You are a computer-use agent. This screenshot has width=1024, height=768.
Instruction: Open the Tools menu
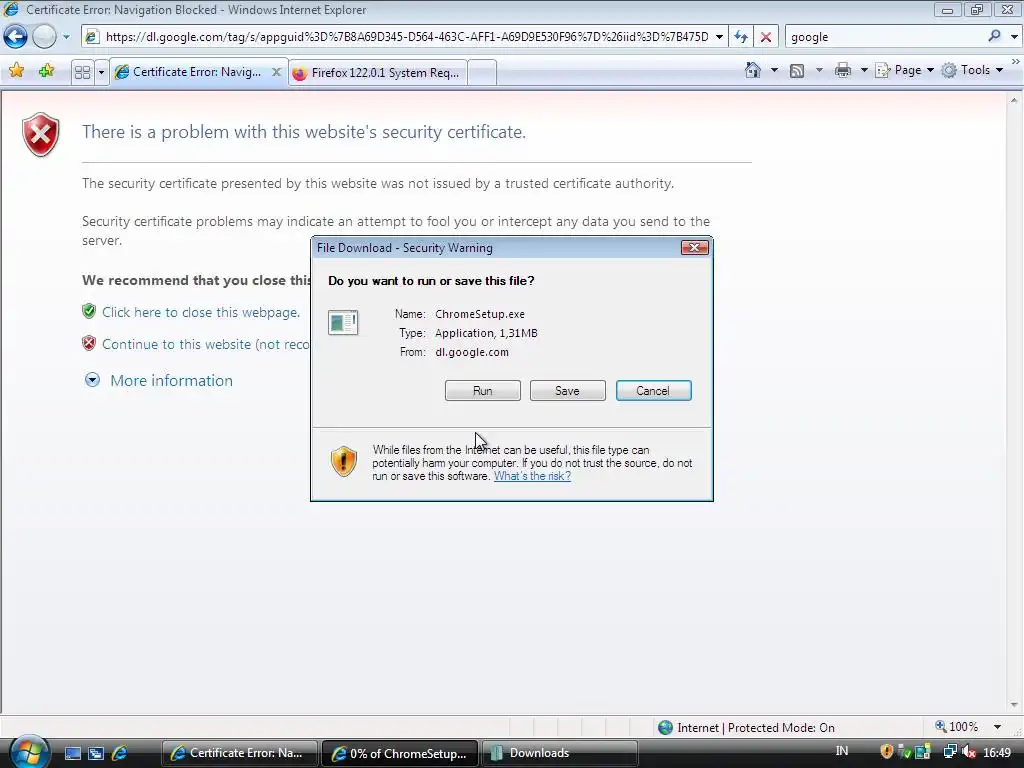pos(973,70)
